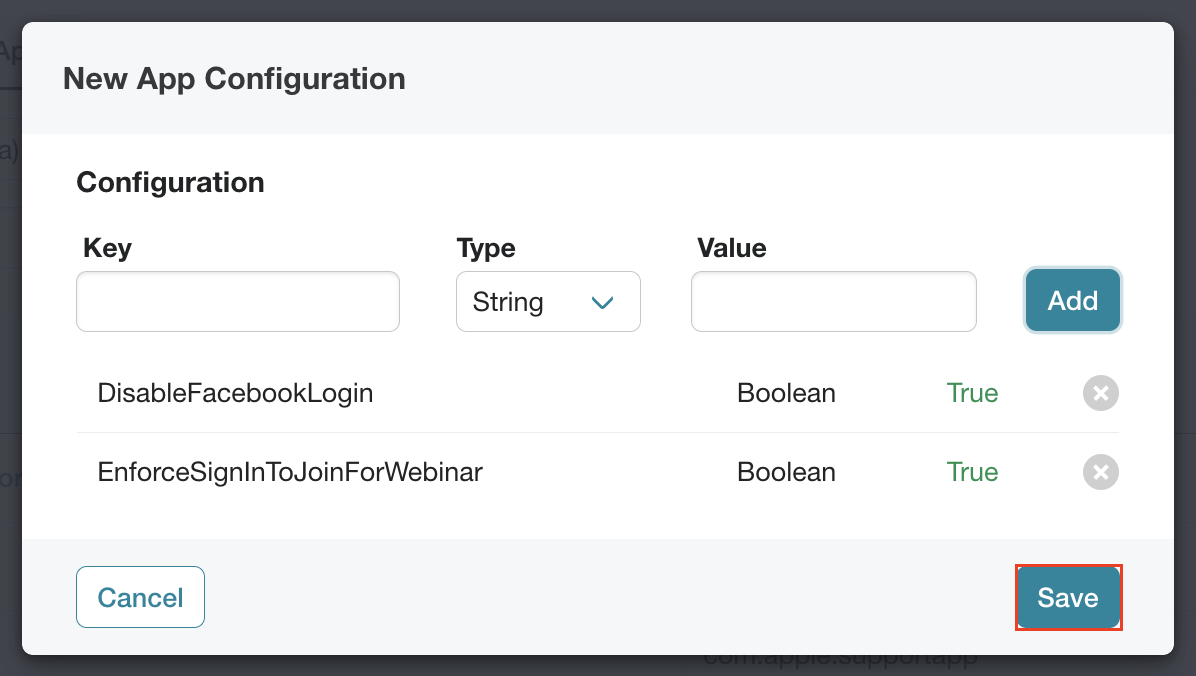The image size is (1196, 676).
Task: Focus the Key text field
Action: [238, 301]
